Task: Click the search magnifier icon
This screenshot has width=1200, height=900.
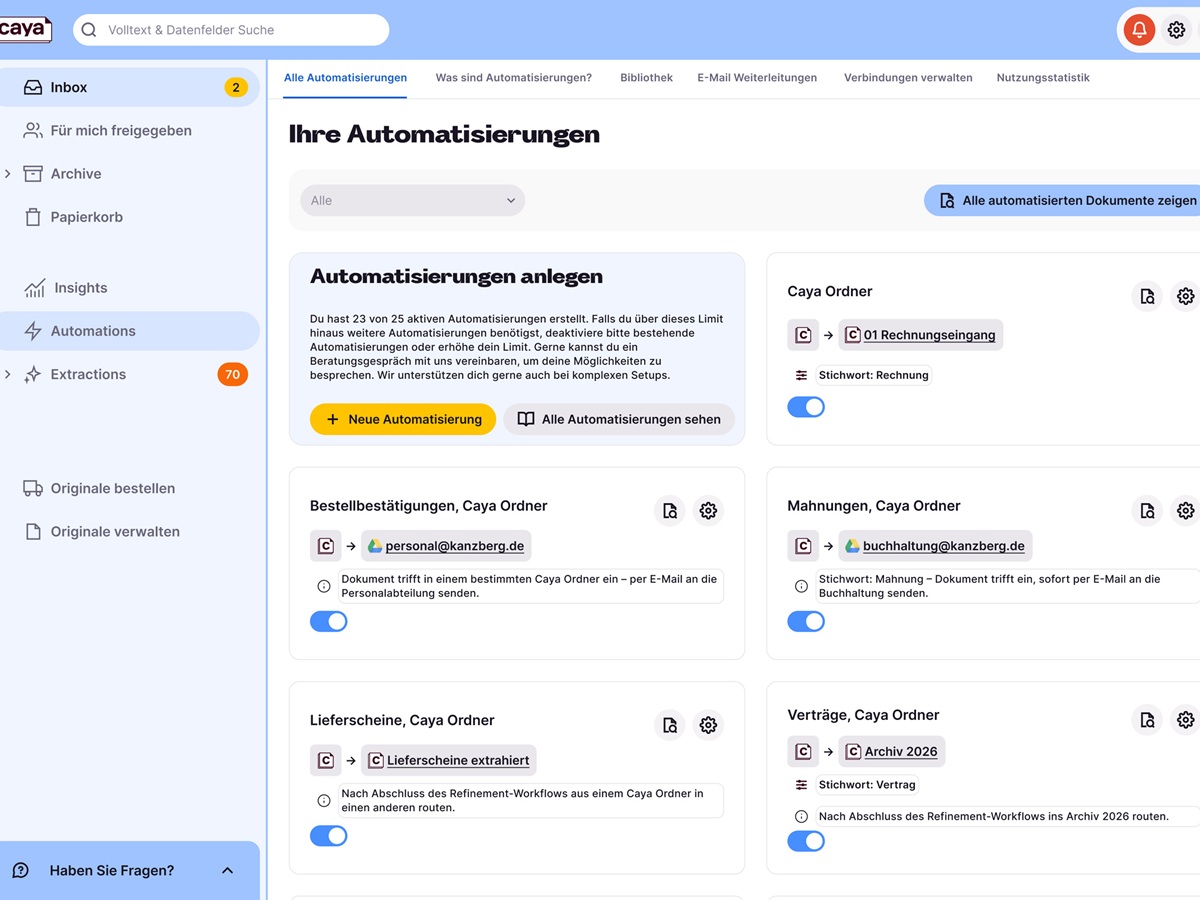Action: 89,30
